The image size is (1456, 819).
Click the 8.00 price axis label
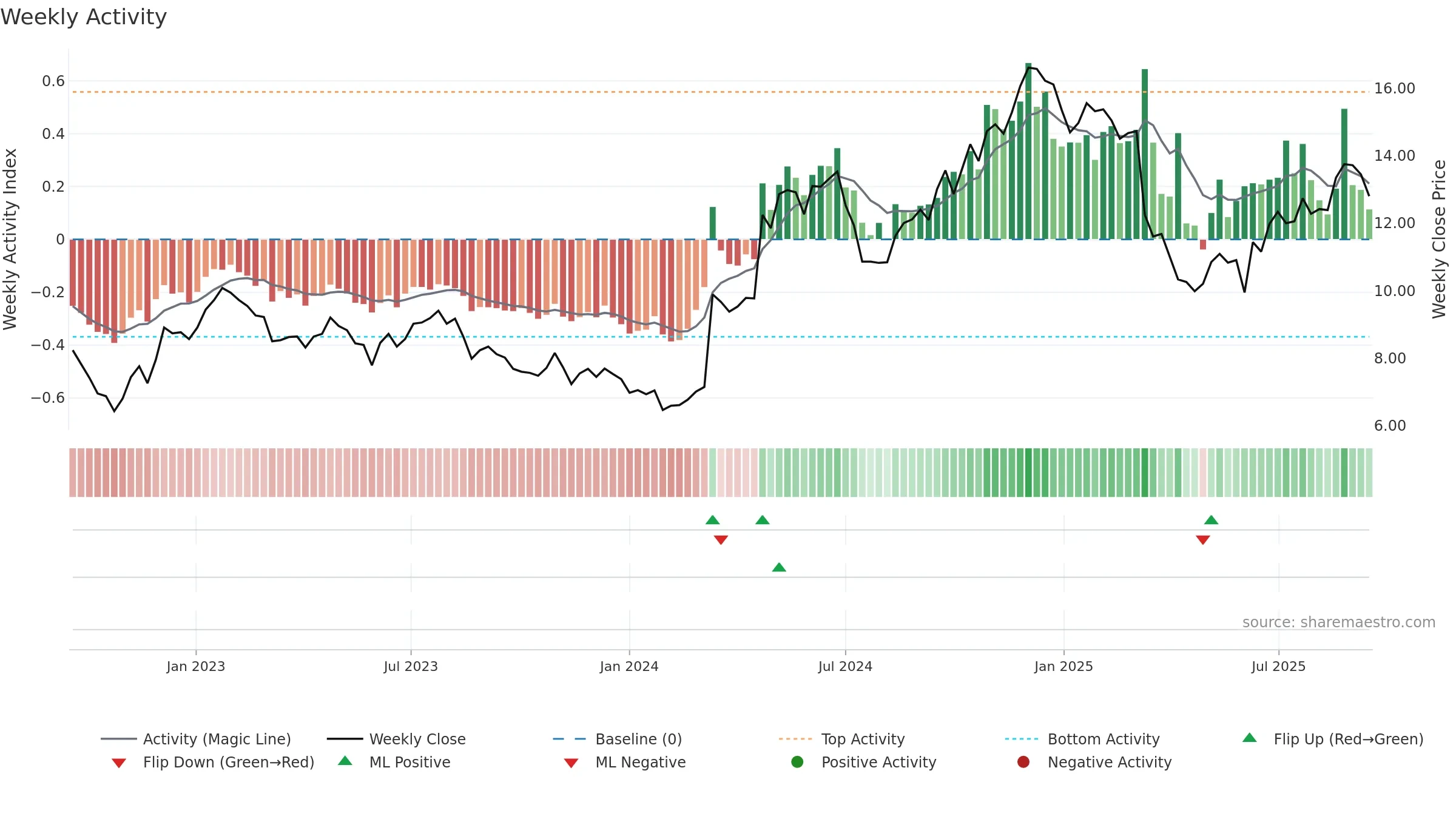tap(1390, 359)
